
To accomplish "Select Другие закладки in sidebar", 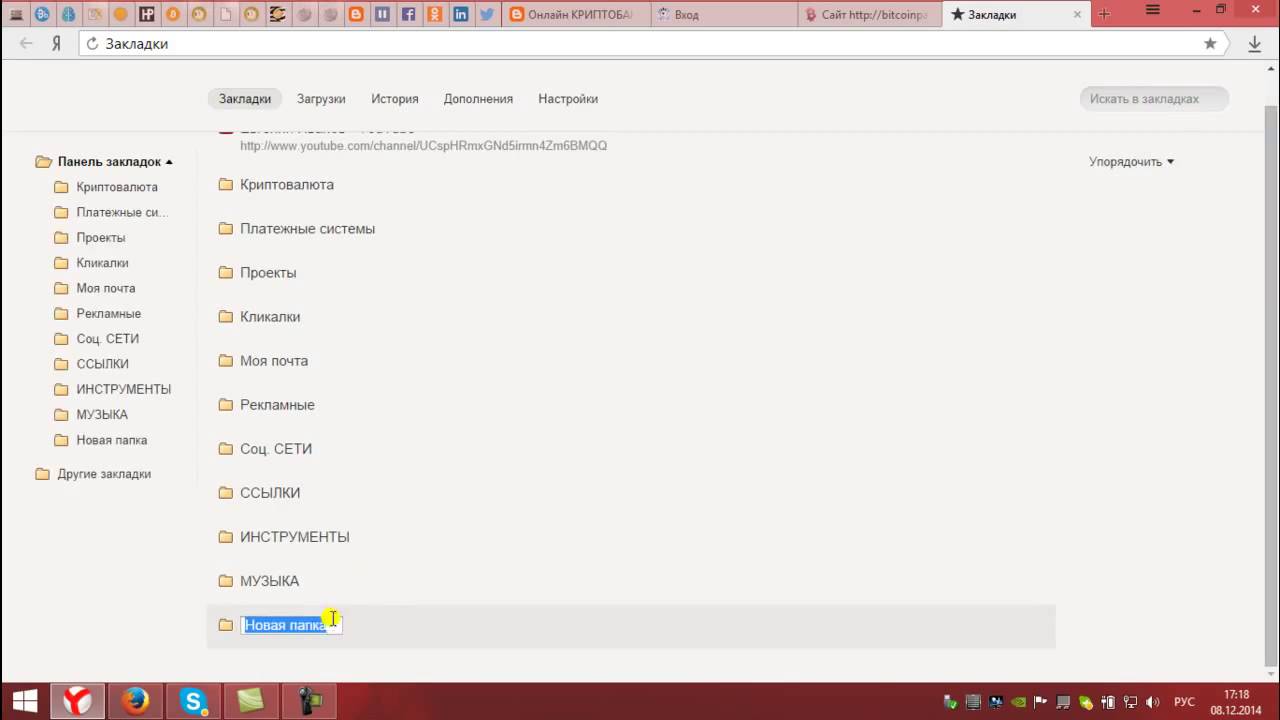I will click(104, 474).
